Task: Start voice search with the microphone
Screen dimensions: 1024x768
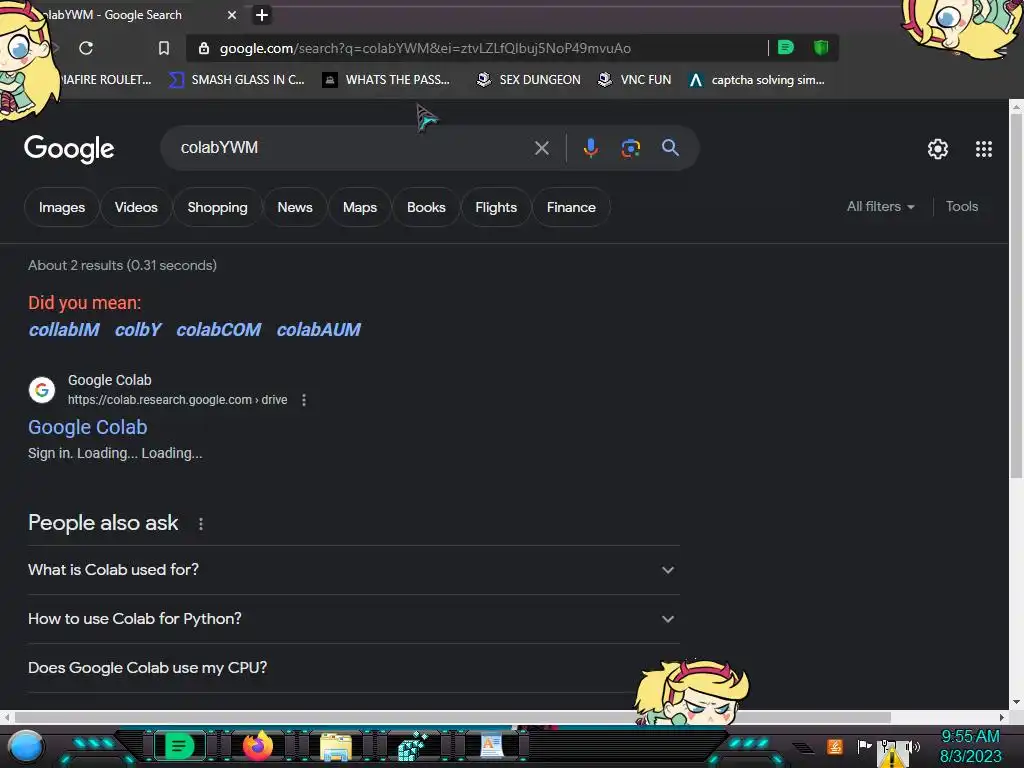Action: 590,148
